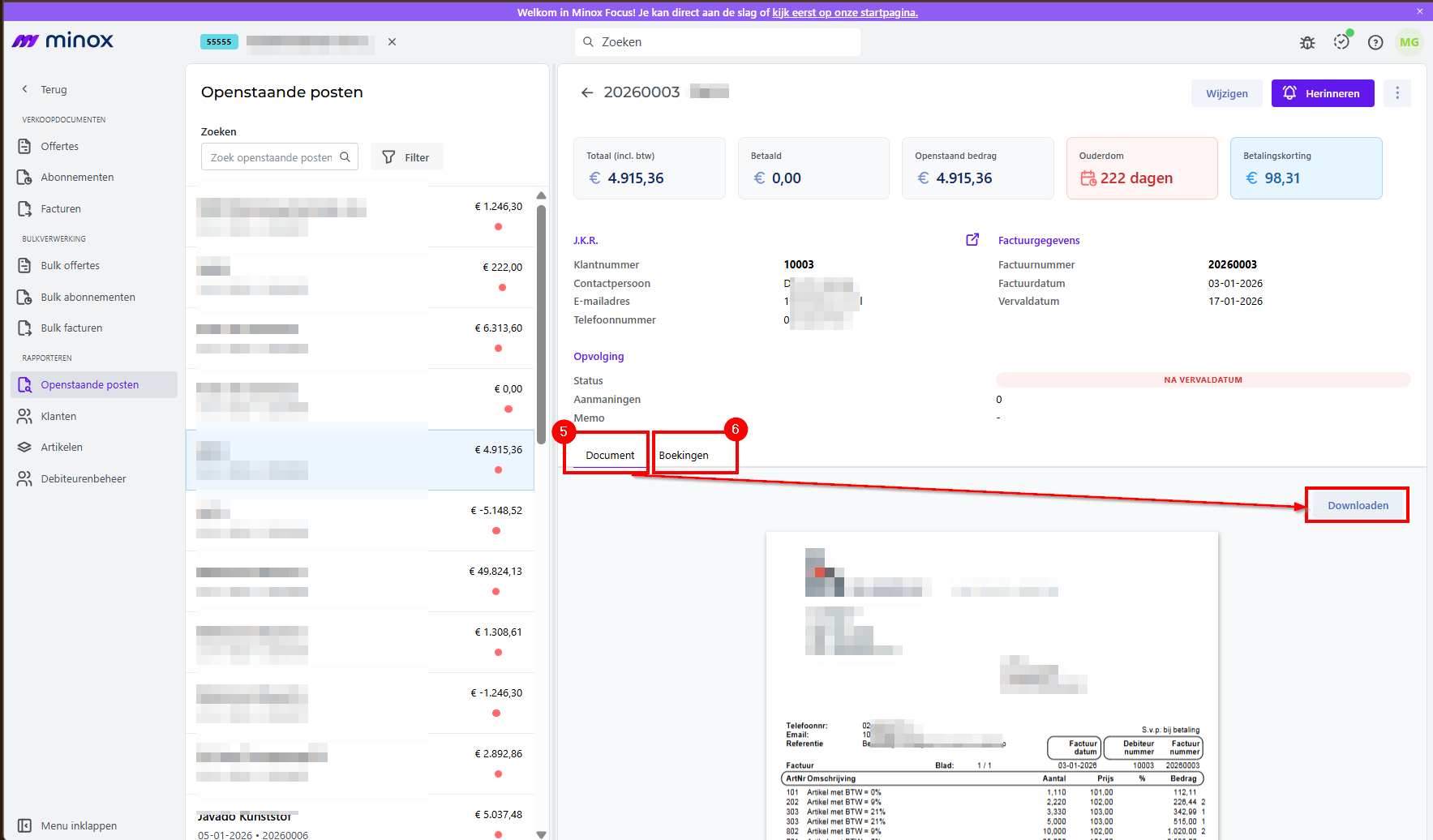Click the Betalingskorting 98,31 card
The height and width of the screenshot is (840, 1433).
point(1306,168)
